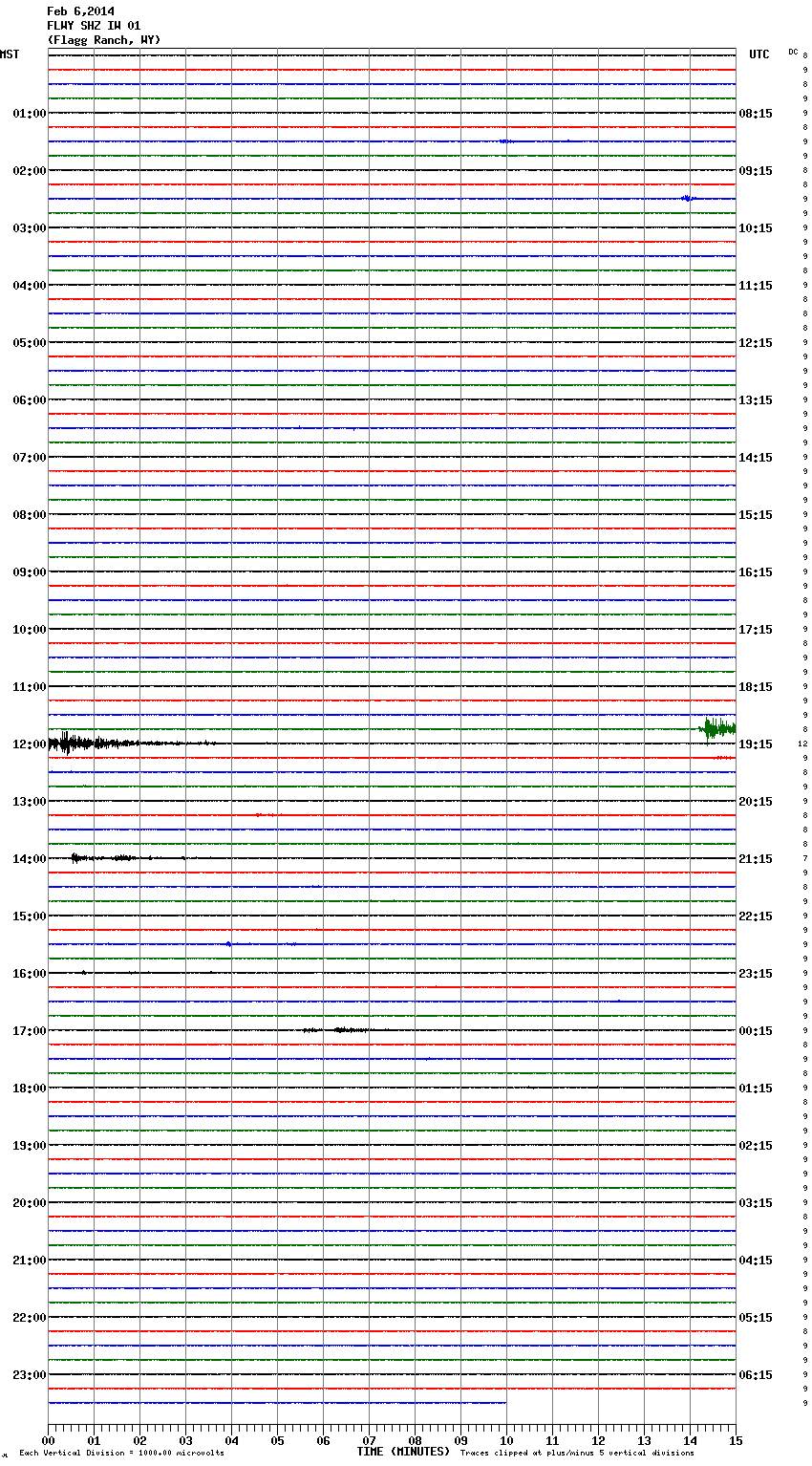Click minute tick label "05" on x-axis
The width and height of the screenshot is (812, 1466).
[x=277, y=1440]
